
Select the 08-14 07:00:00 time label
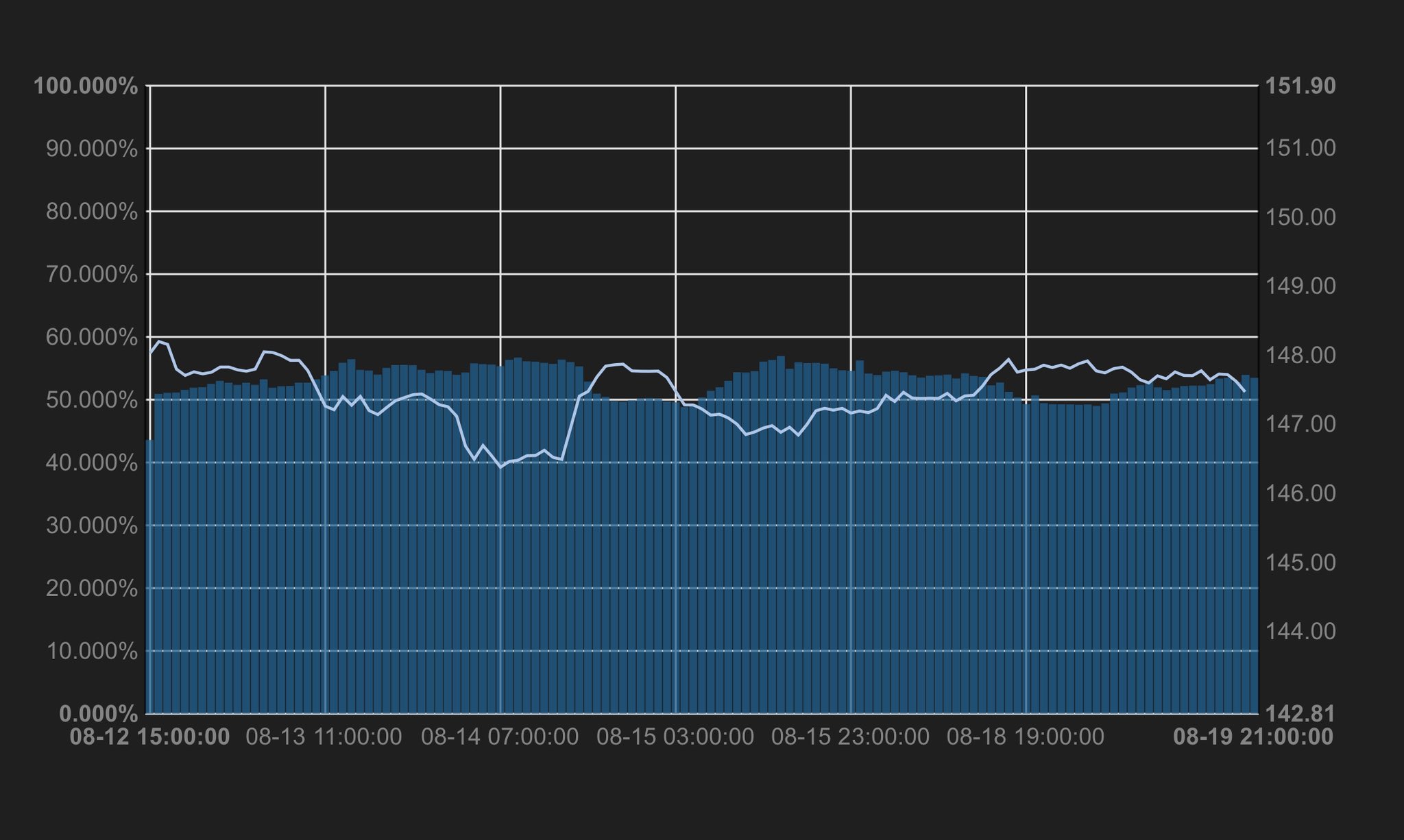pyautogui.click(x=499, y=737)
